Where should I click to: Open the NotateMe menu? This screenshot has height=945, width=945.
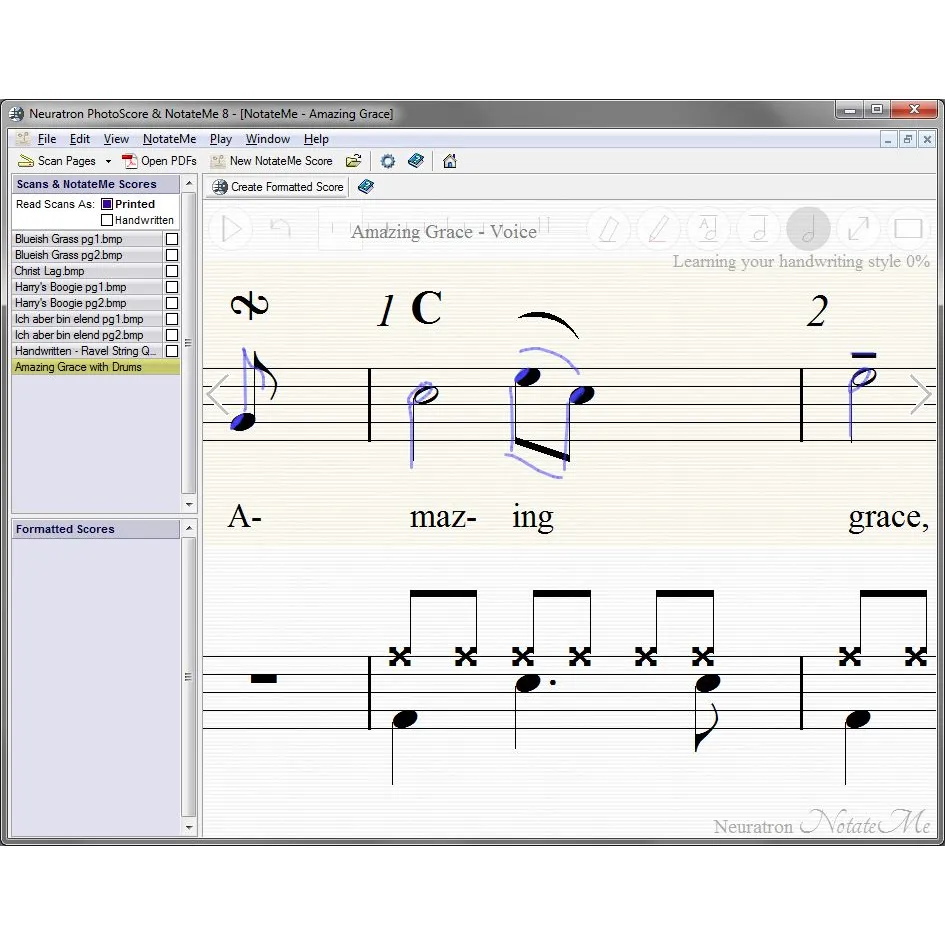(169, 139)
